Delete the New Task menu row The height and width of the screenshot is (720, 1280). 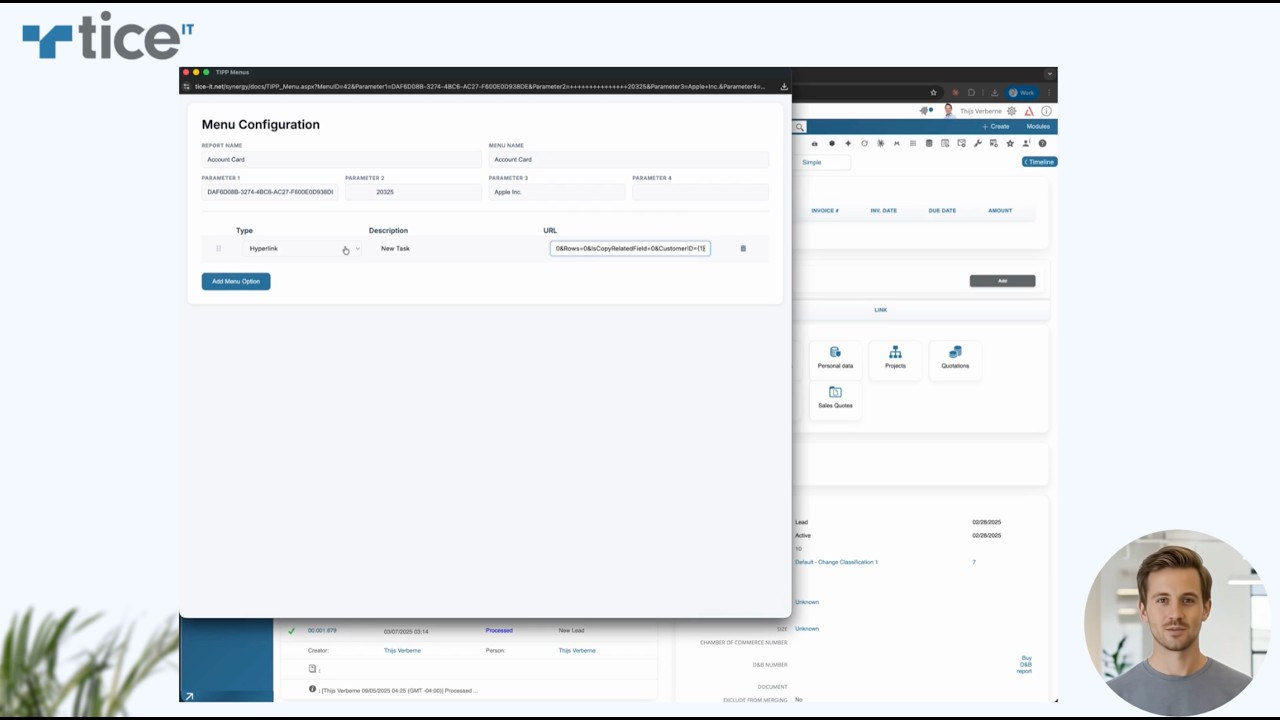[743, 248]
